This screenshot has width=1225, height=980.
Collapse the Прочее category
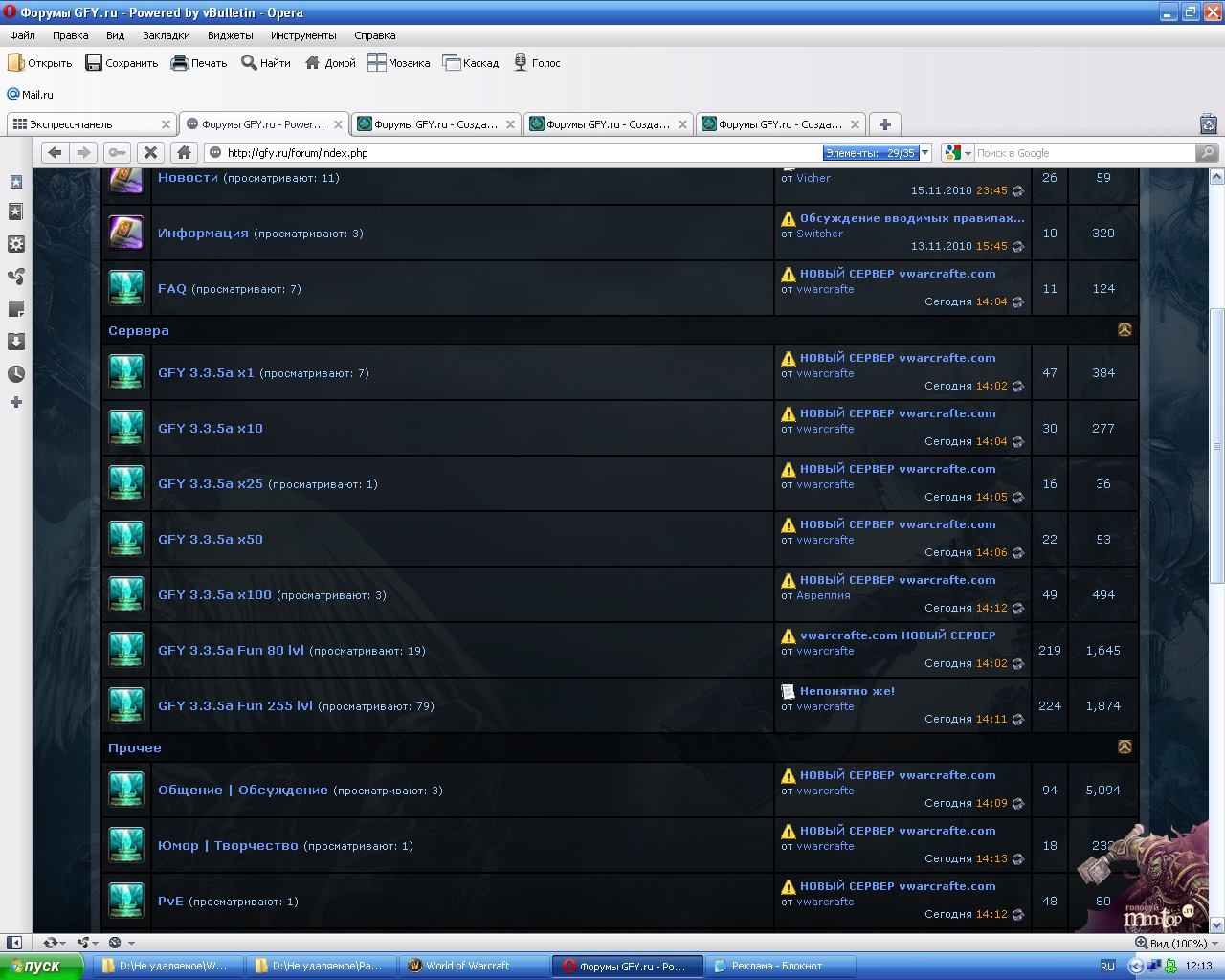click(1125, 747)
